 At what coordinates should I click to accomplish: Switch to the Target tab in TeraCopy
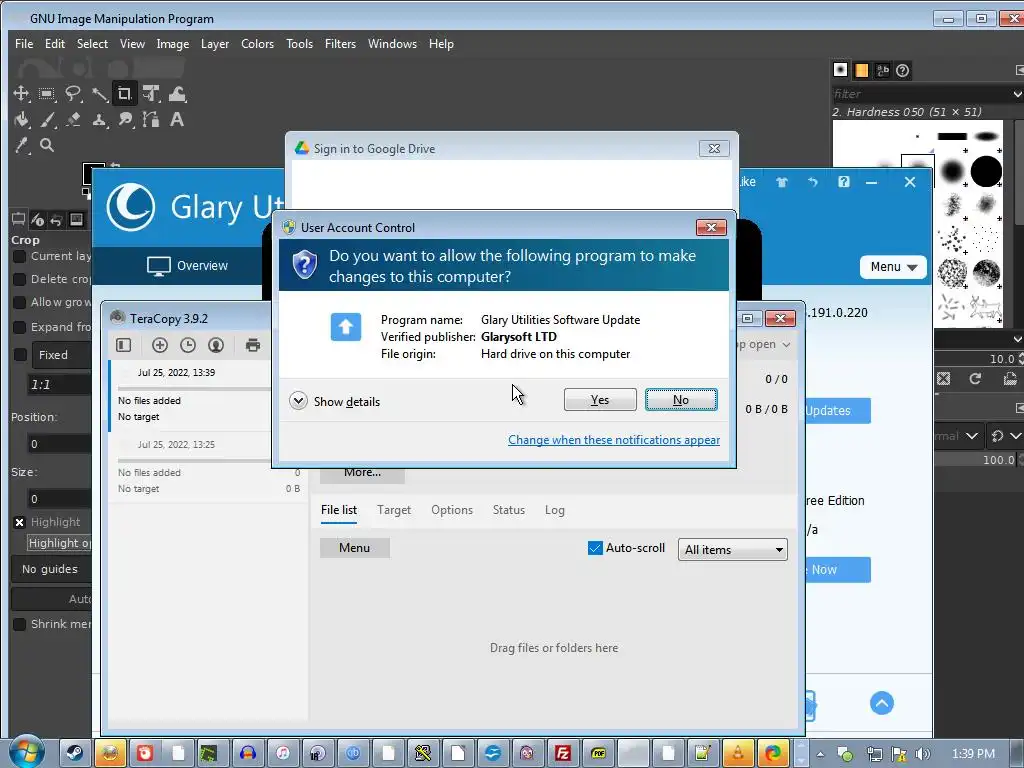point(394,510)
